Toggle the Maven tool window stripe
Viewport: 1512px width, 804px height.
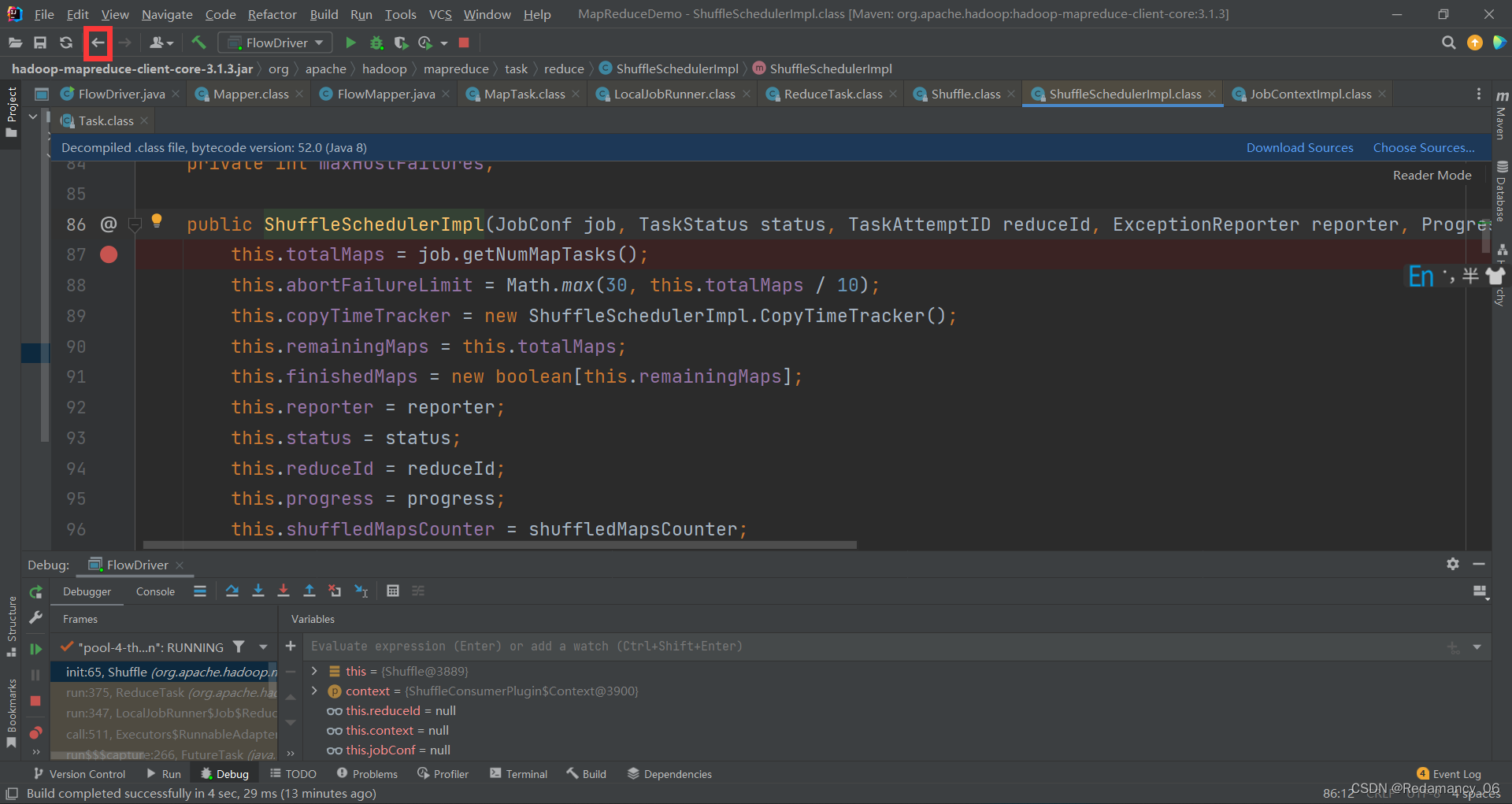tap(1502, 116)
